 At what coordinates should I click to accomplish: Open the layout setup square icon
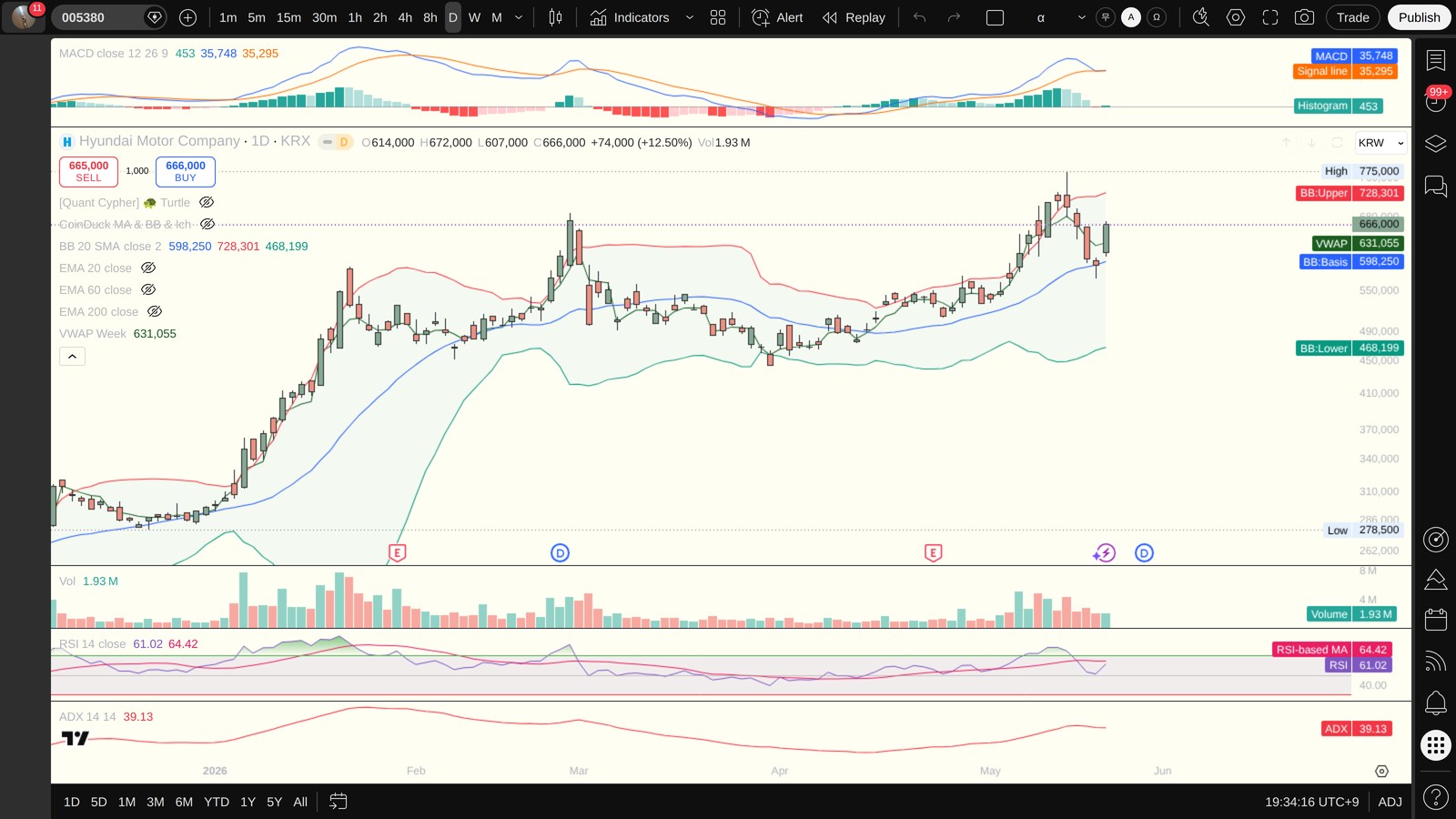(996, 17)
